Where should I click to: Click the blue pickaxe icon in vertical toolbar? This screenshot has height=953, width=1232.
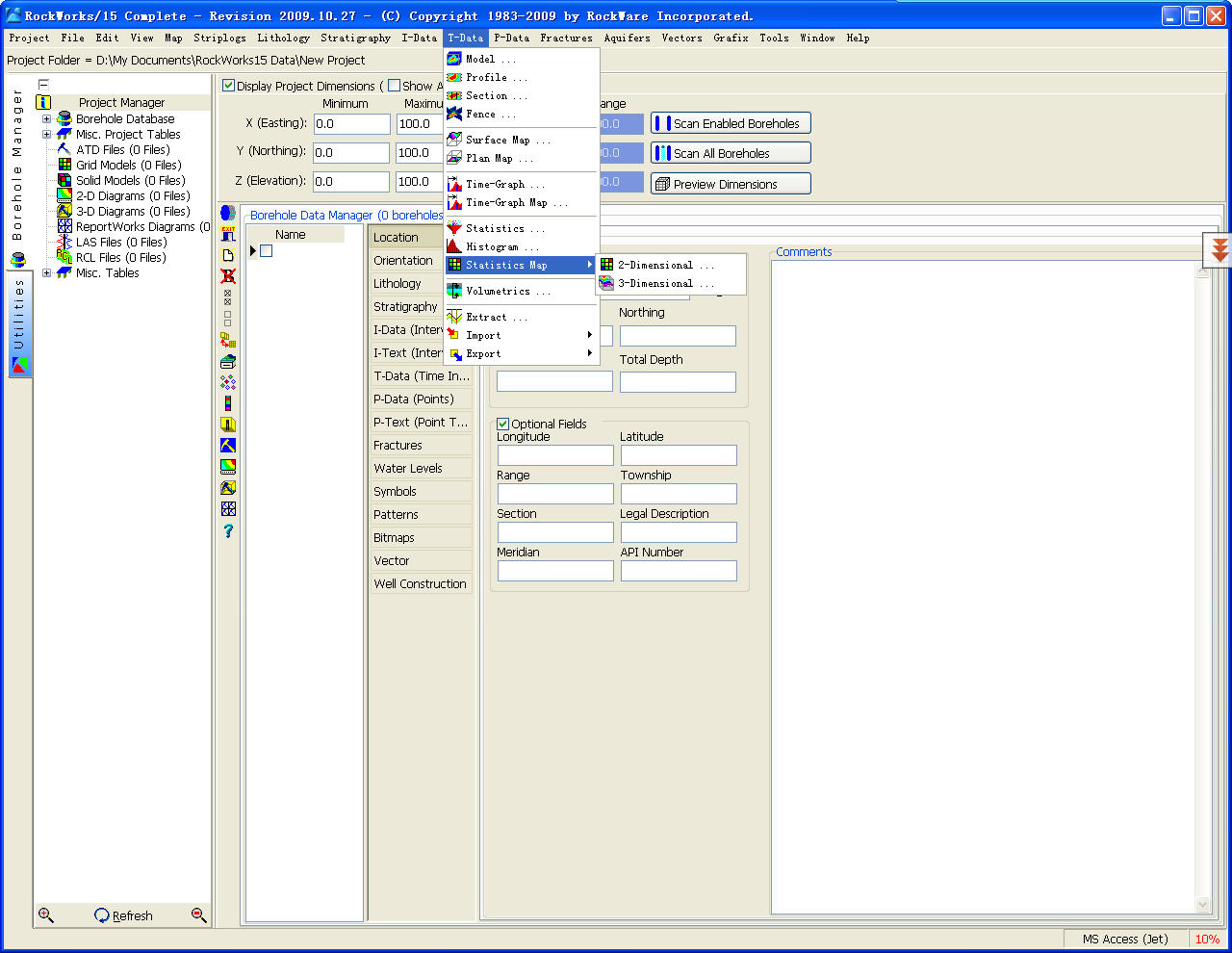click(x=228, y=446)
